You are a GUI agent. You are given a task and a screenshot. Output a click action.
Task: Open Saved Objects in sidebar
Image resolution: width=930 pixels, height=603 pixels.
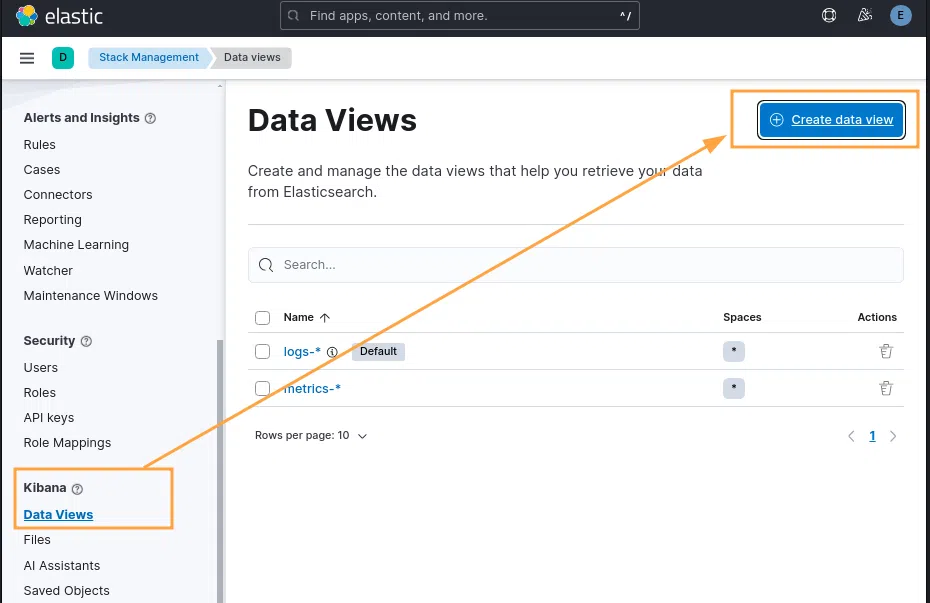66,591
